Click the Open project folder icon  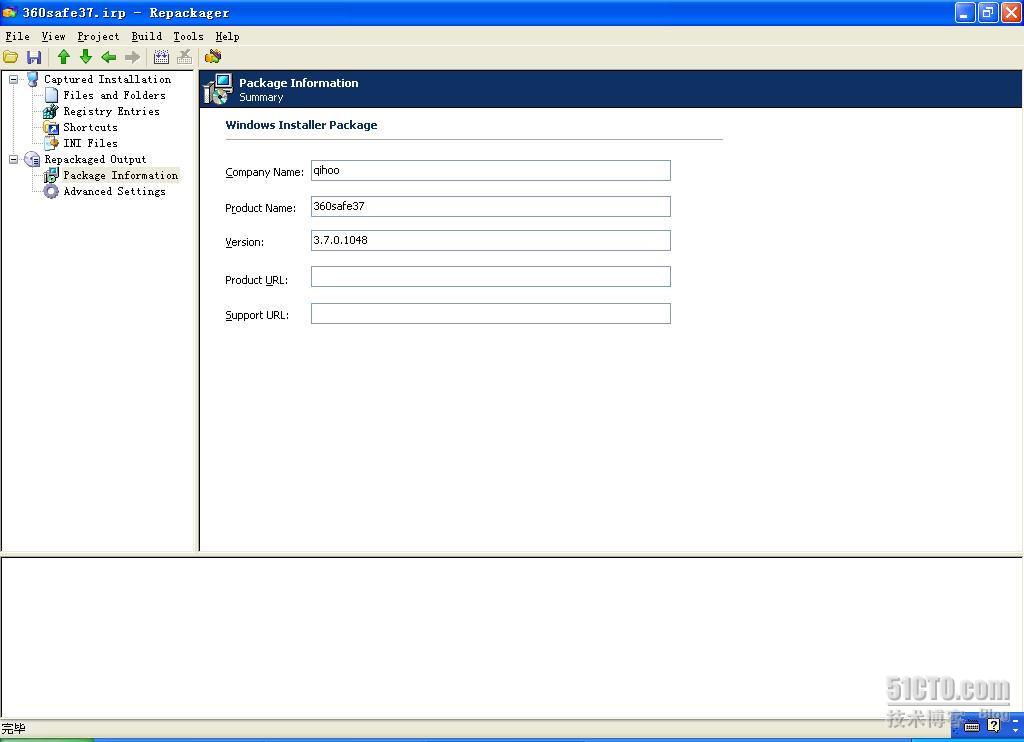click(11, 57)
